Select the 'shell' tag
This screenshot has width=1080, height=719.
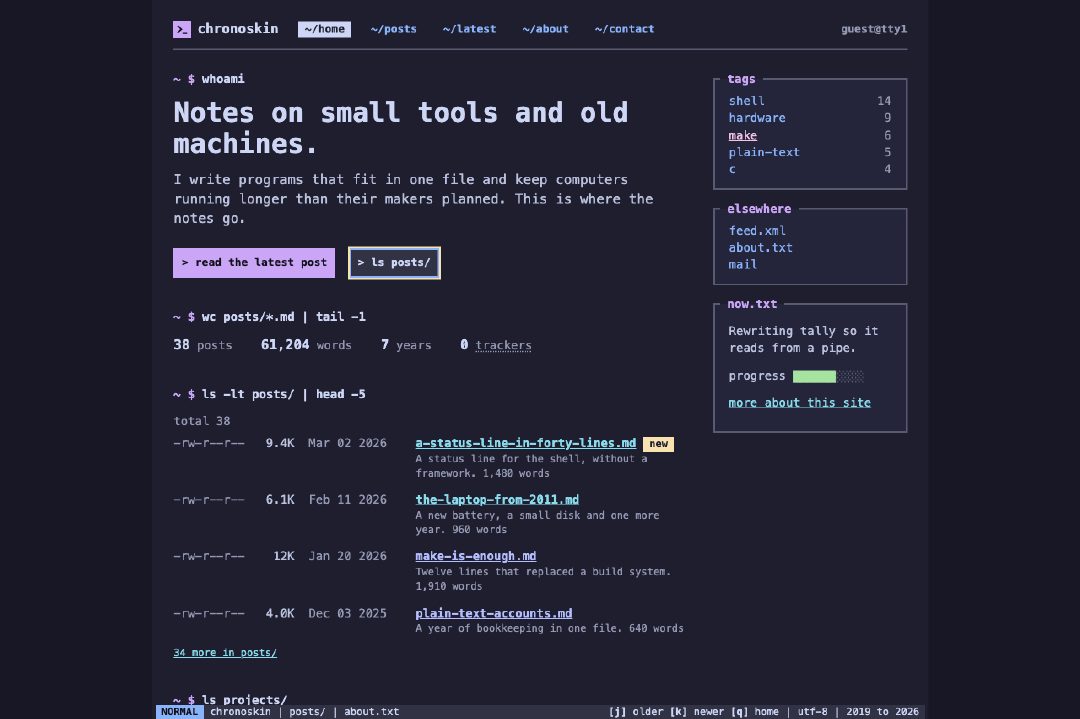pyautogui.click(x=747, y=101)
